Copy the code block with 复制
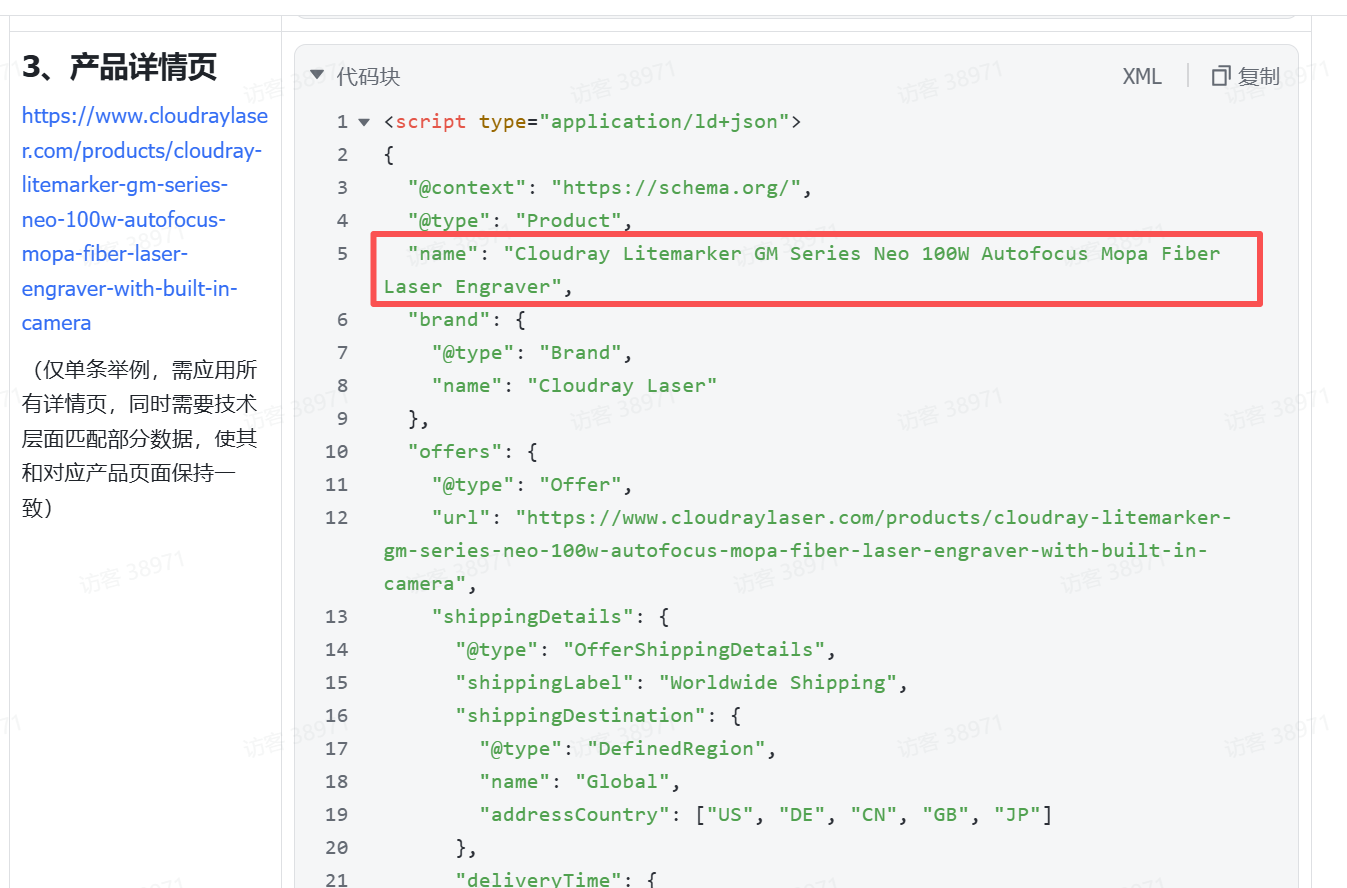This screenshot has width=1347, height=888. click(1245, 76)
